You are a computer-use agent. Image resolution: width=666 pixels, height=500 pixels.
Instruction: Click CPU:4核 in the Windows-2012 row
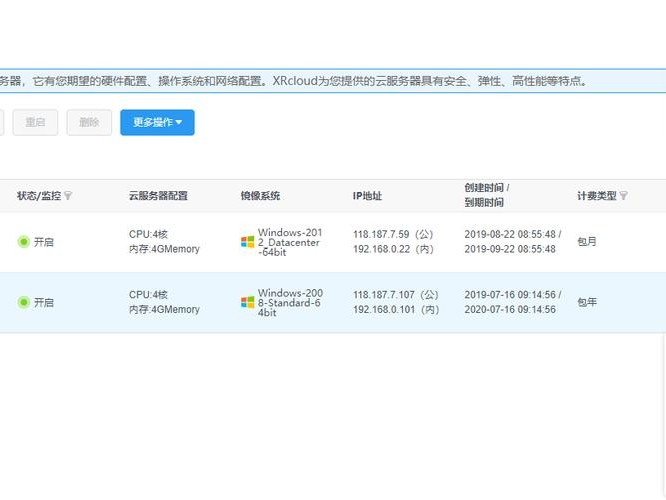(148, 234)
